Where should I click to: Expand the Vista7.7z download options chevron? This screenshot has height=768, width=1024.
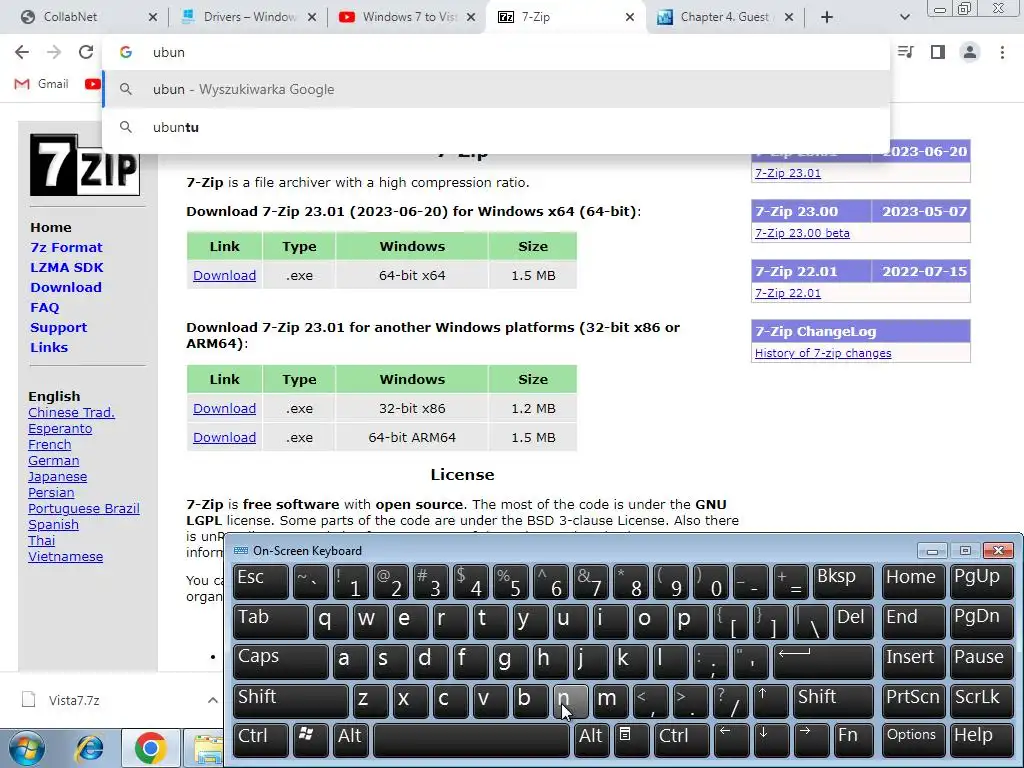pyautogui.click(x=212, y=700)
